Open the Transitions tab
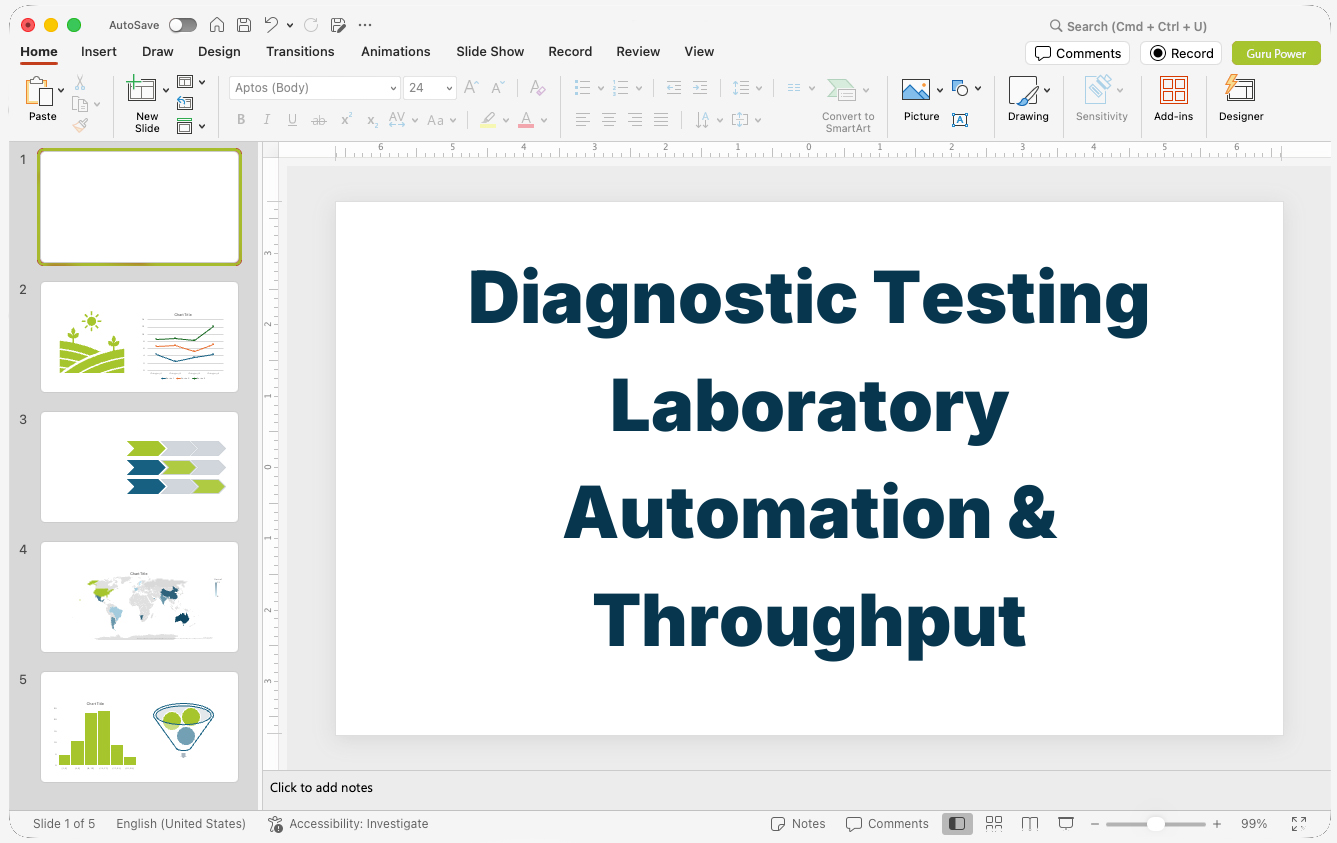The image size is (1337, 843). coord(300,51)
